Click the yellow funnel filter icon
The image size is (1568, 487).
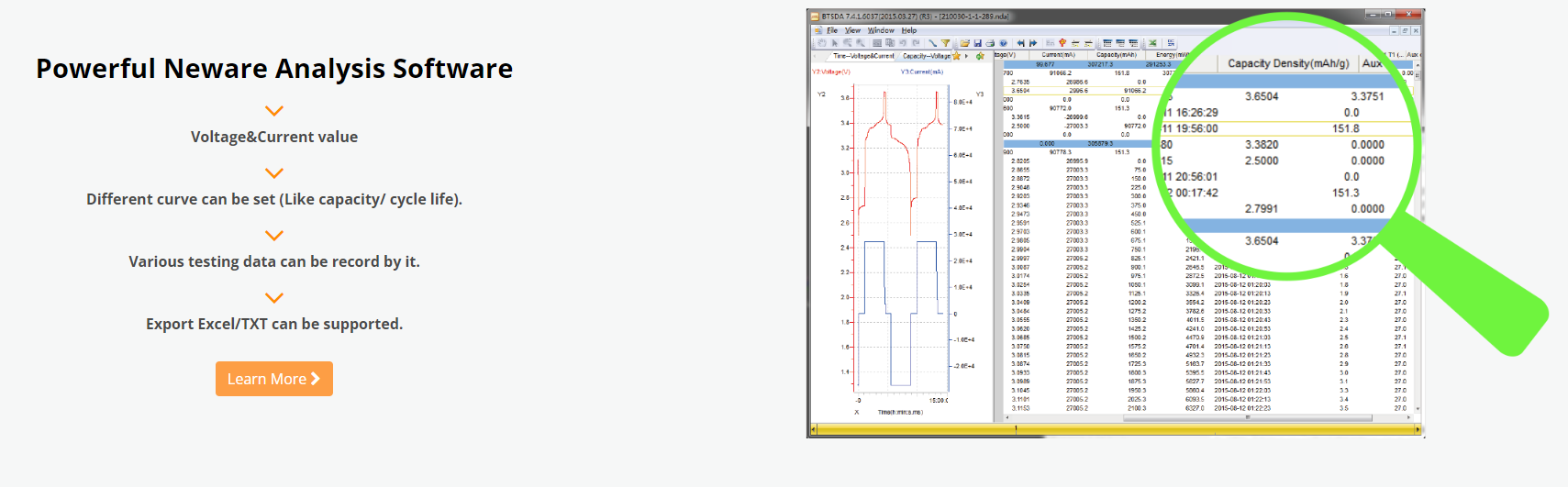tap(945, 43)
